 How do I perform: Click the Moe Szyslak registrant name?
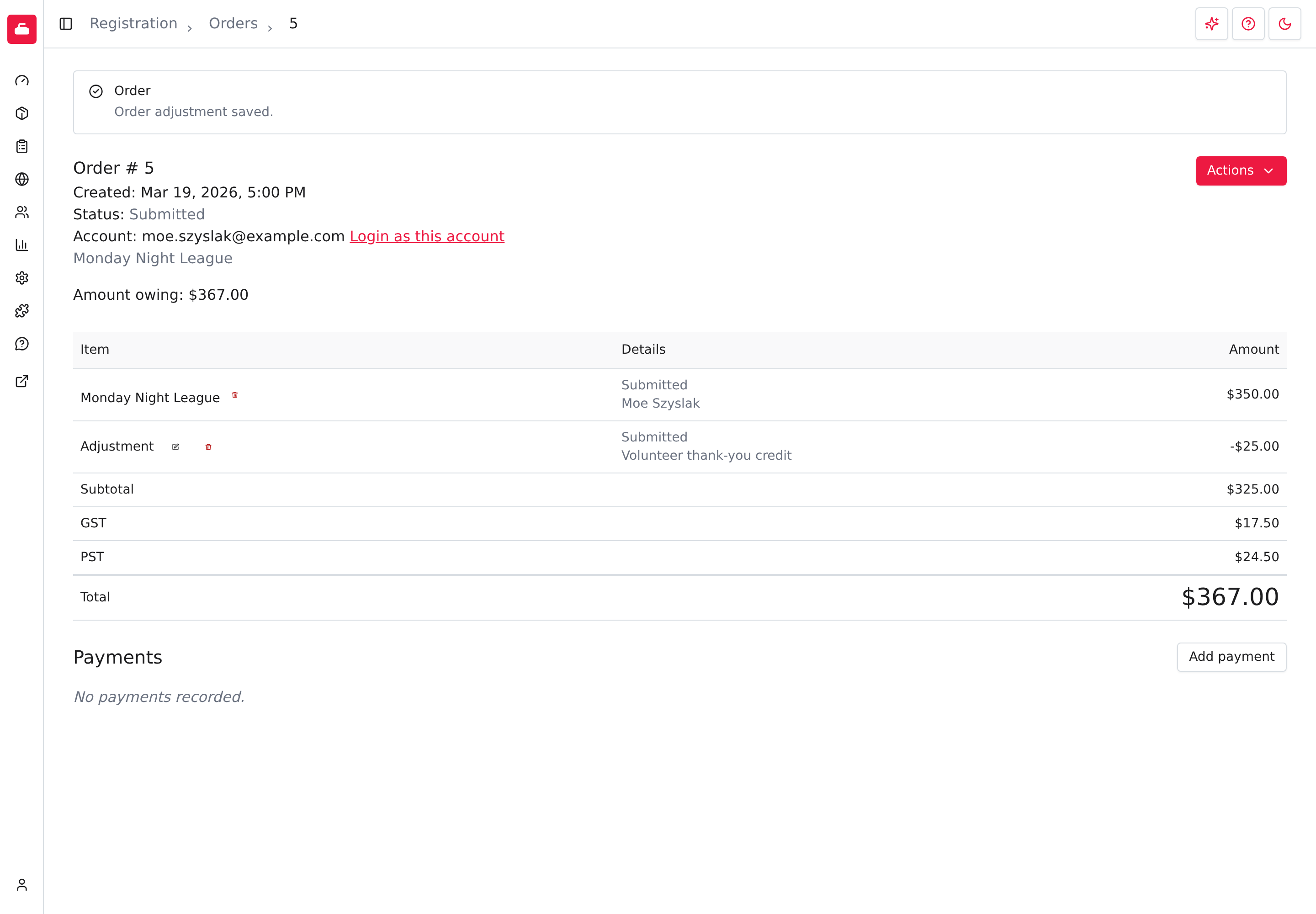661,404
